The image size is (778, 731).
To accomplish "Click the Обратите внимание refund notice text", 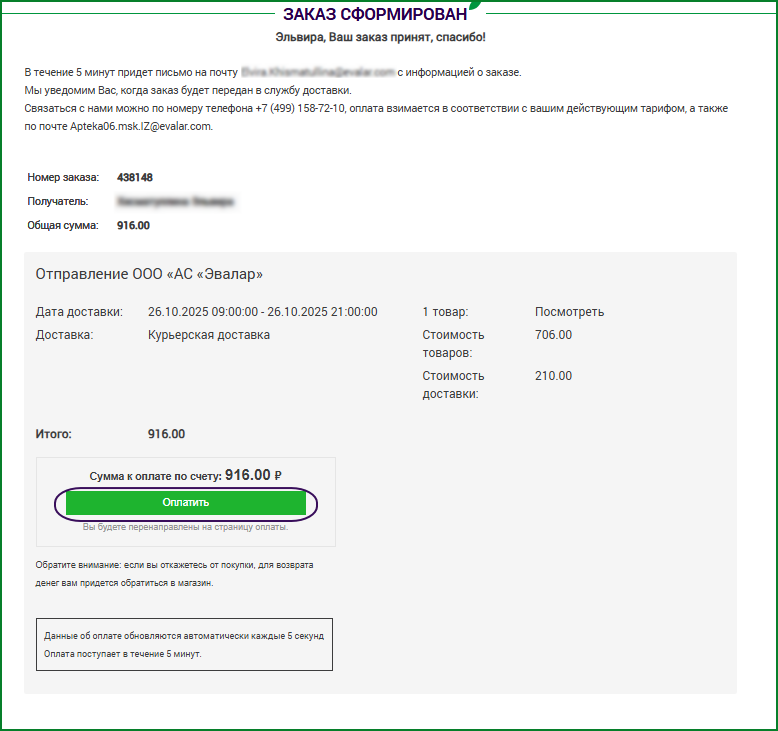I will tap(174, 573).
